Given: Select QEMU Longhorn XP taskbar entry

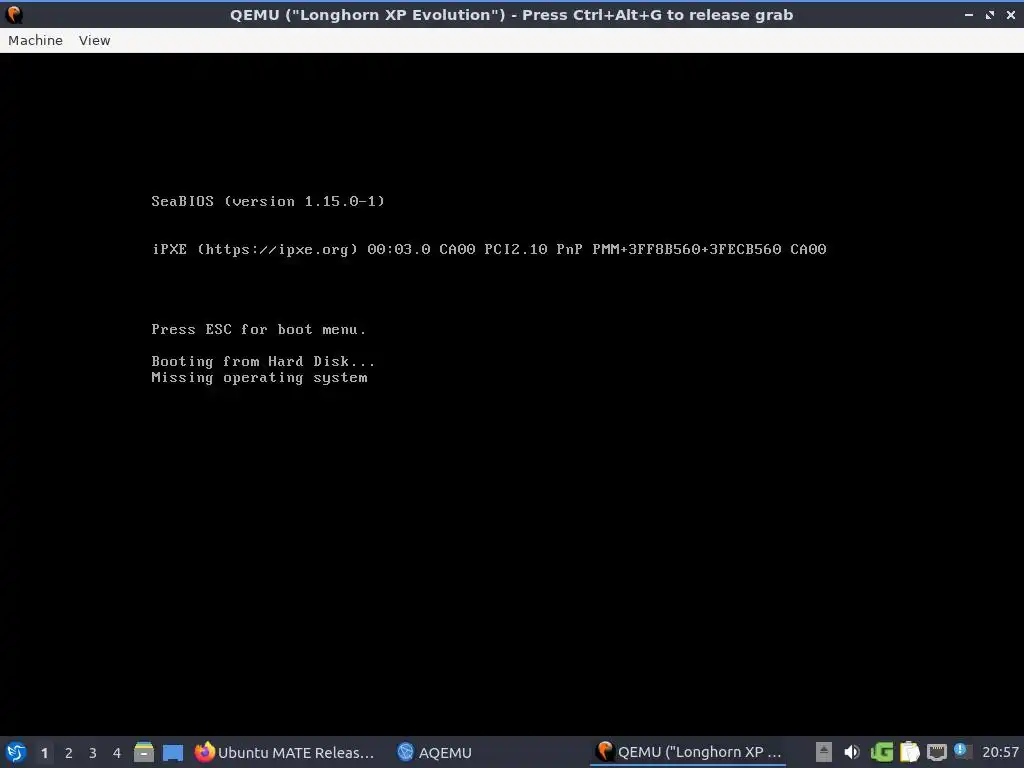Looking at the screenshot, I should [x=688, y=752].
